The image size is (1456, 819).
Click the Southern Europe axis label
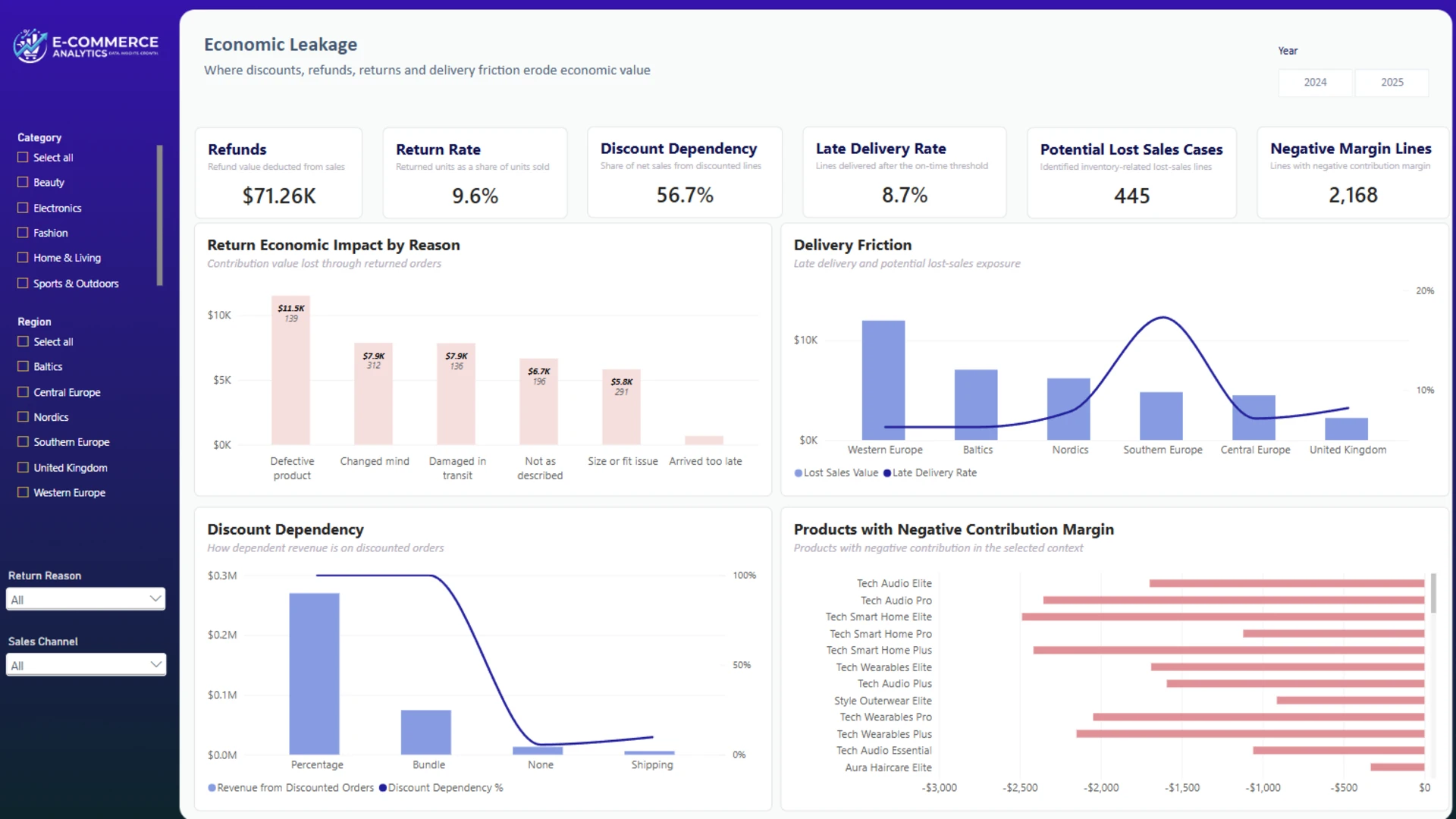[x=1163, y=450]
